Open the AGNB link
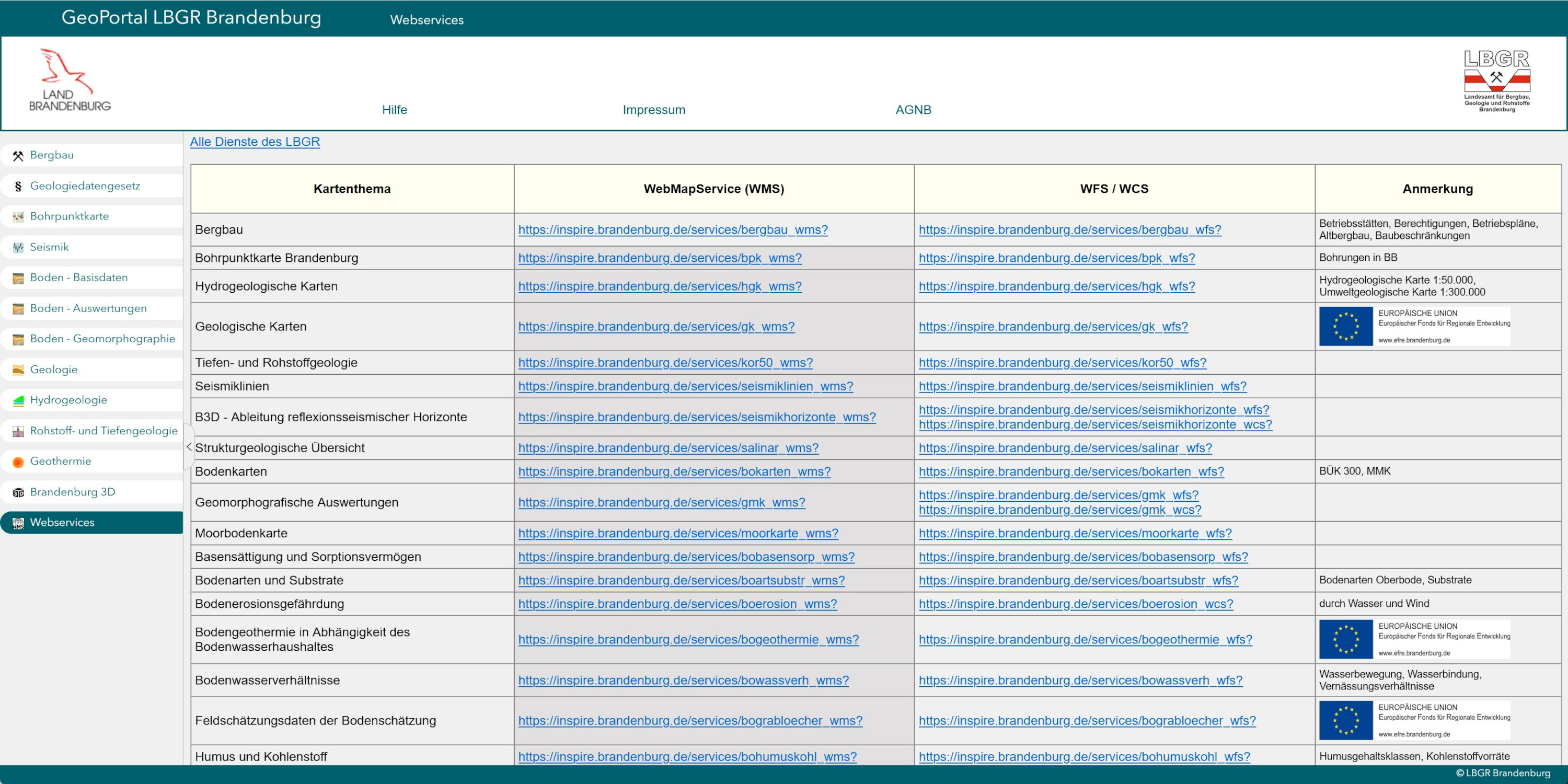This screenshot has width=1568, height=784. click(x=913, y=110)
